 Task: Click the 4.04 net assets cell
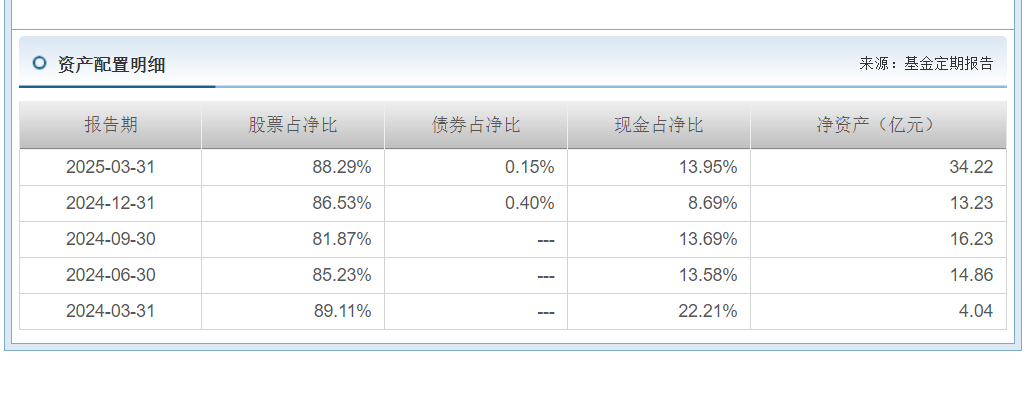[879, 311]
